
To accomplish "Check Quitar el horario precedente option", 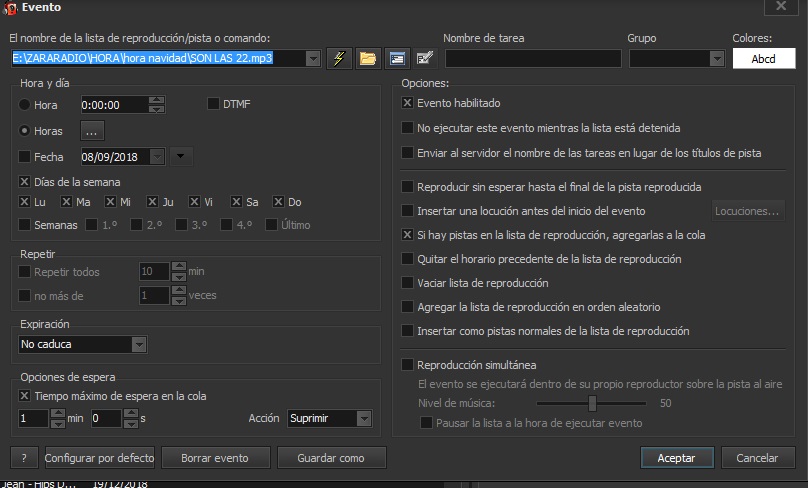I will 407,258.
